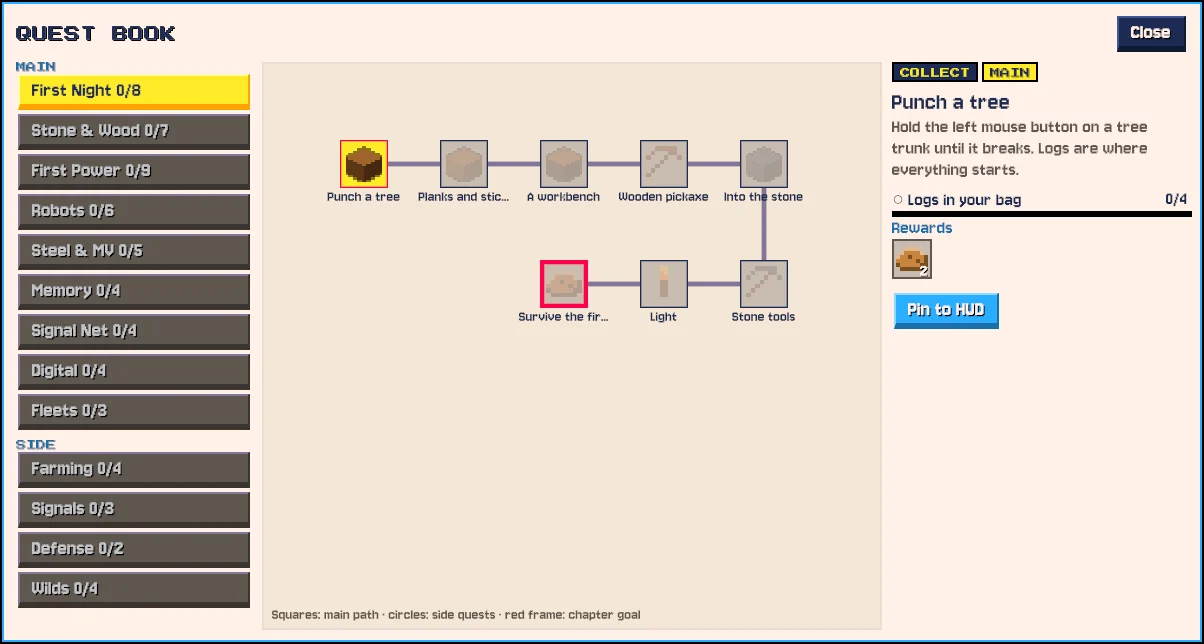Viewport: 1204px width, 644px height.
Task: Close the Quest Book
Action: pos(1150,33)
